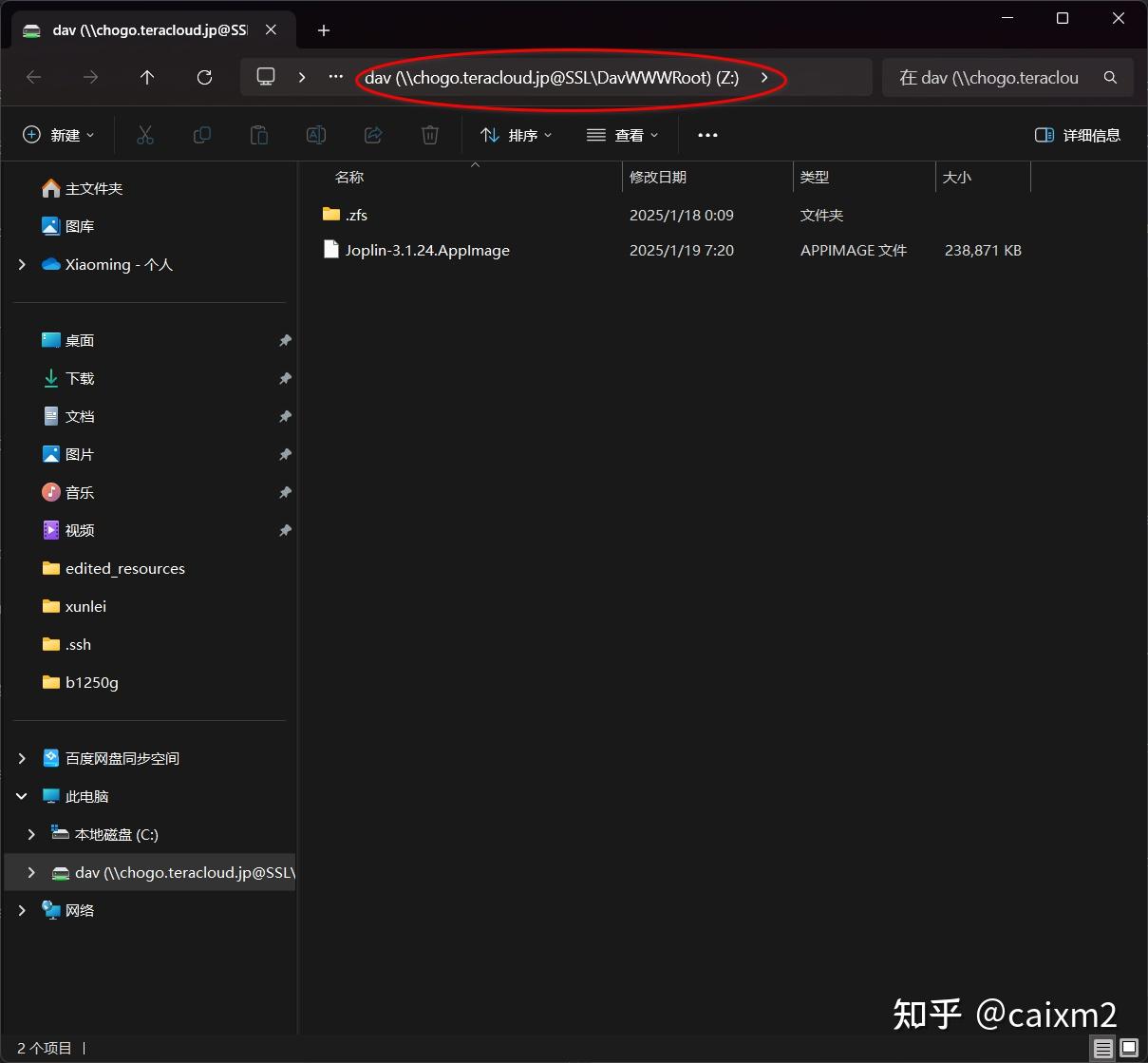
Task: Select the Cut icon on the toolbar
Action: 144,135
